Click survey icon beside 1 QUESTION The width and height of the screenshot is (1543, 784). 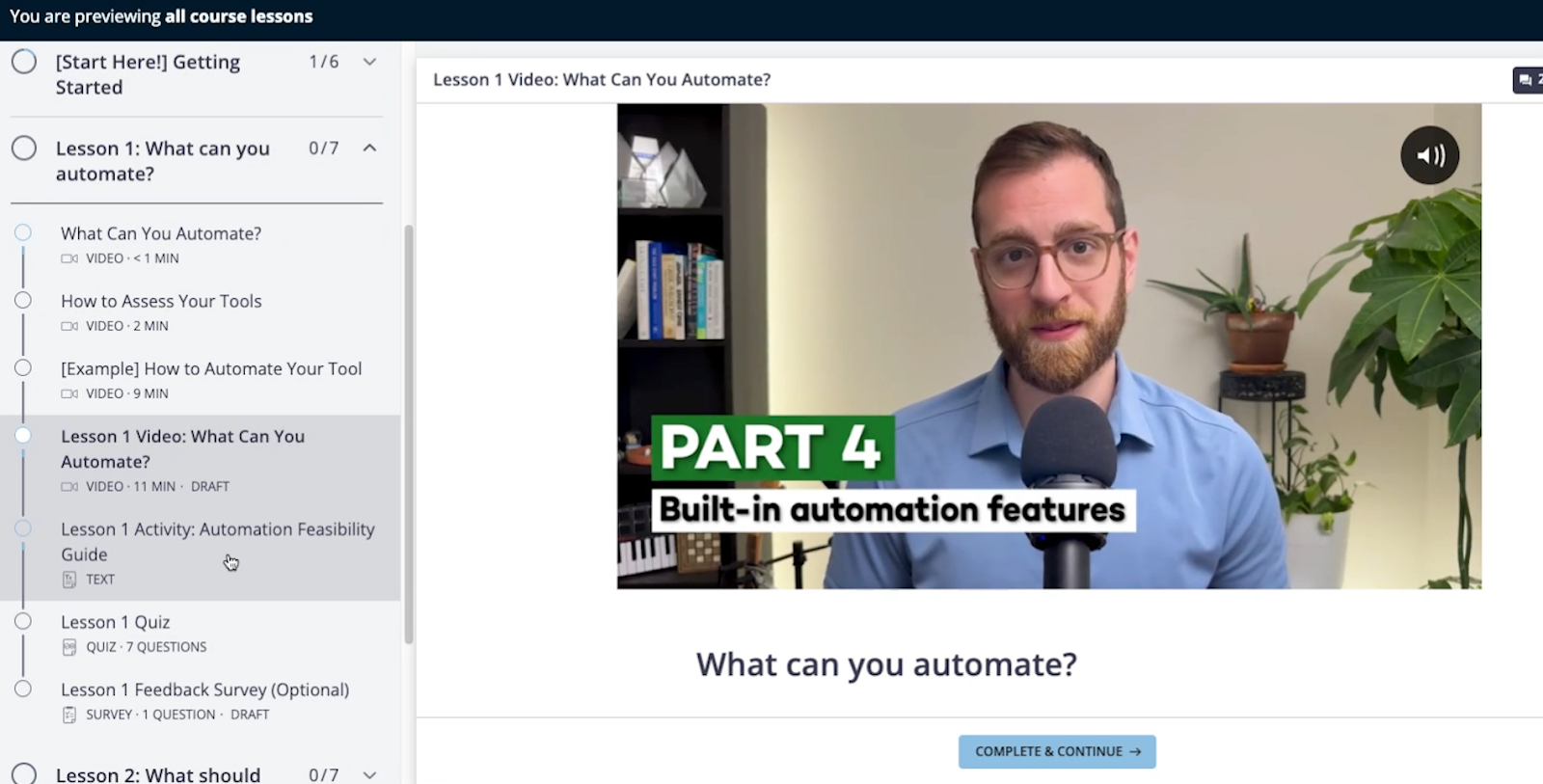[x=69, y=715]
